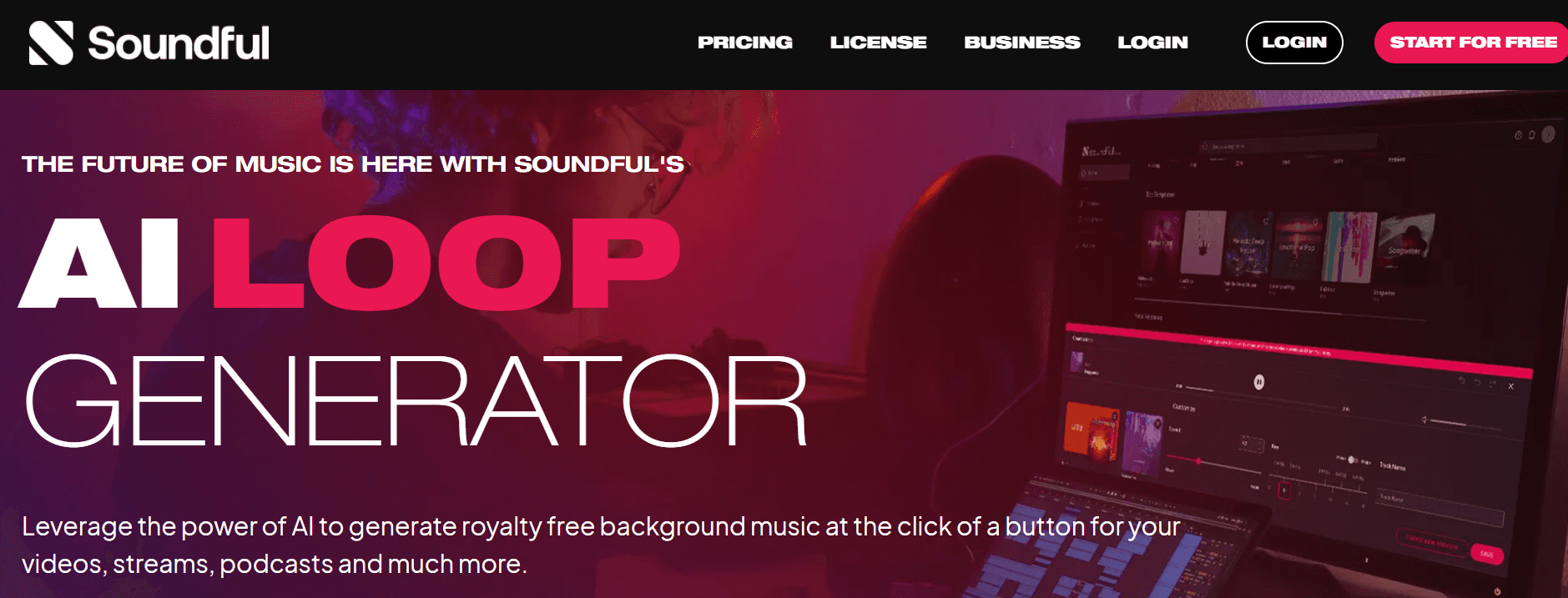Click the redo arrow in the track editor
Viewport: 1568px width, 598px height.
tap(1492, 384)
